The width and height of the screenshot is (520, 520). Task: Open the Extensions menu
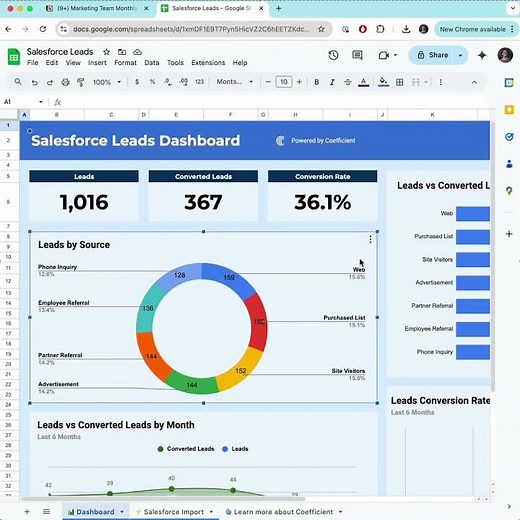point(208,63)
